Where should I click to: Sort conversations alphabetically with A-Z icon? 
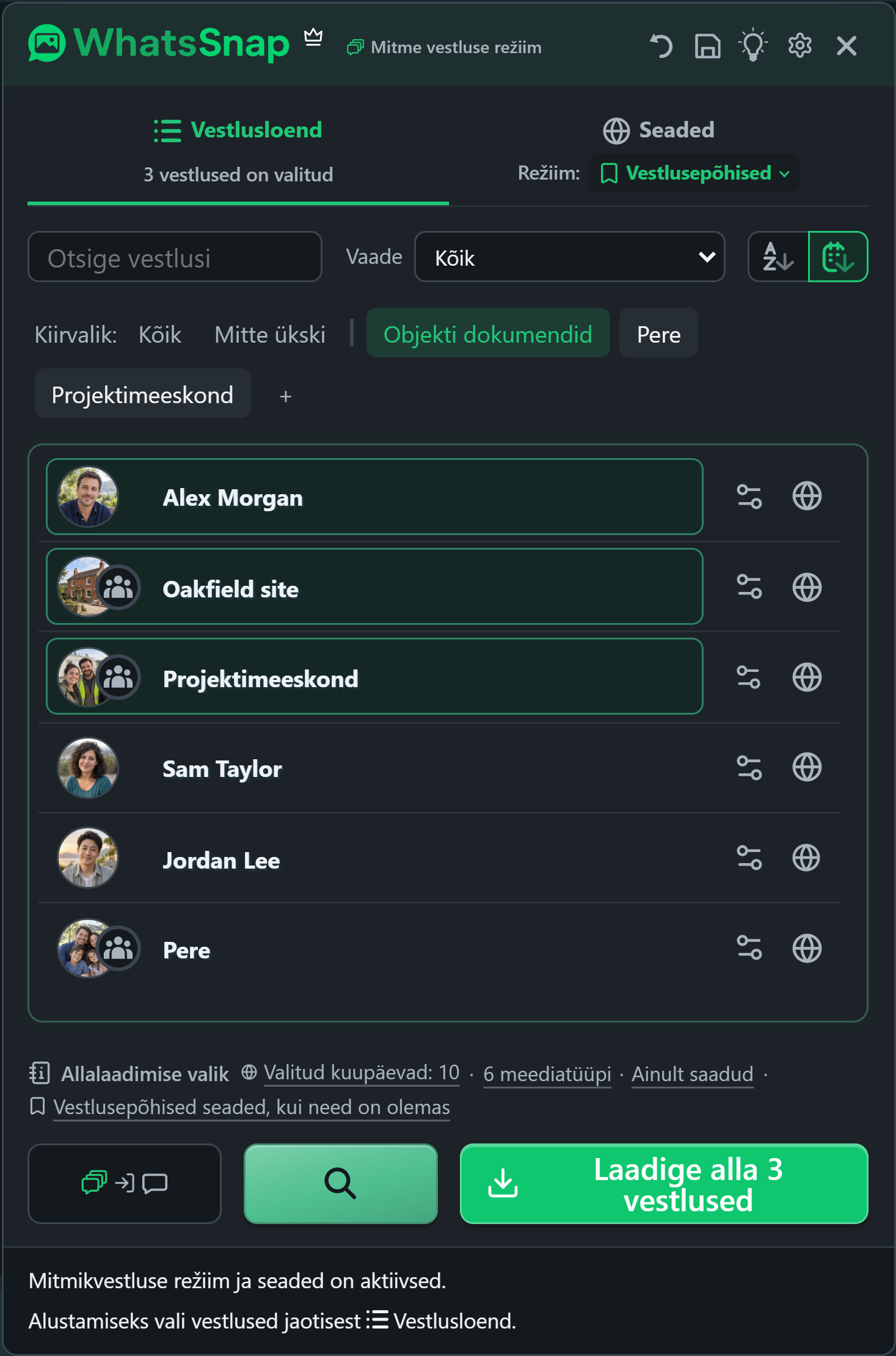click(778, 257)
